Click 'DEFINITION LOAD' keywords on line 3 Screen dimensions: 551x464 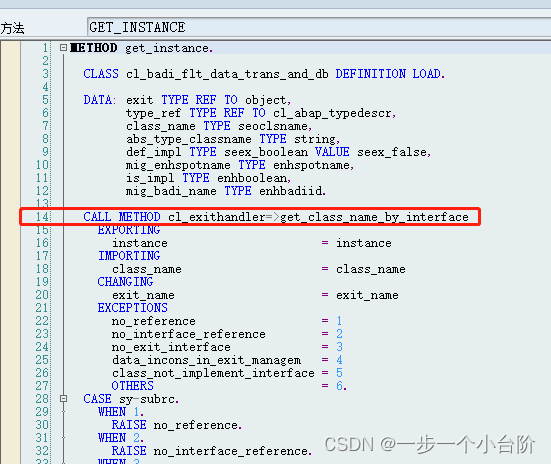click(388, 74)
